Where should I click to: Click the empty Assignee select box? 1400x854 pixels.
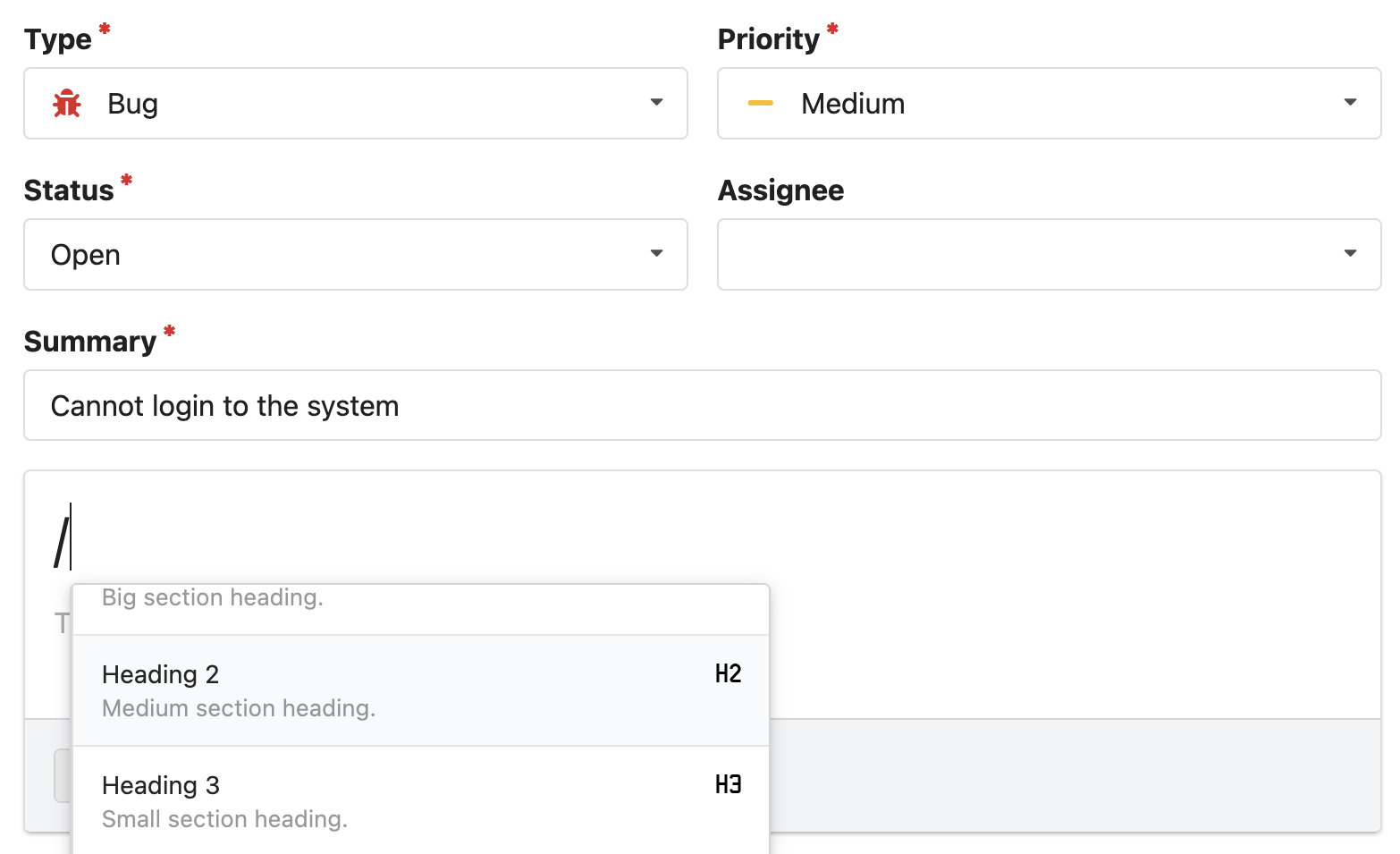coord(1028,255)
